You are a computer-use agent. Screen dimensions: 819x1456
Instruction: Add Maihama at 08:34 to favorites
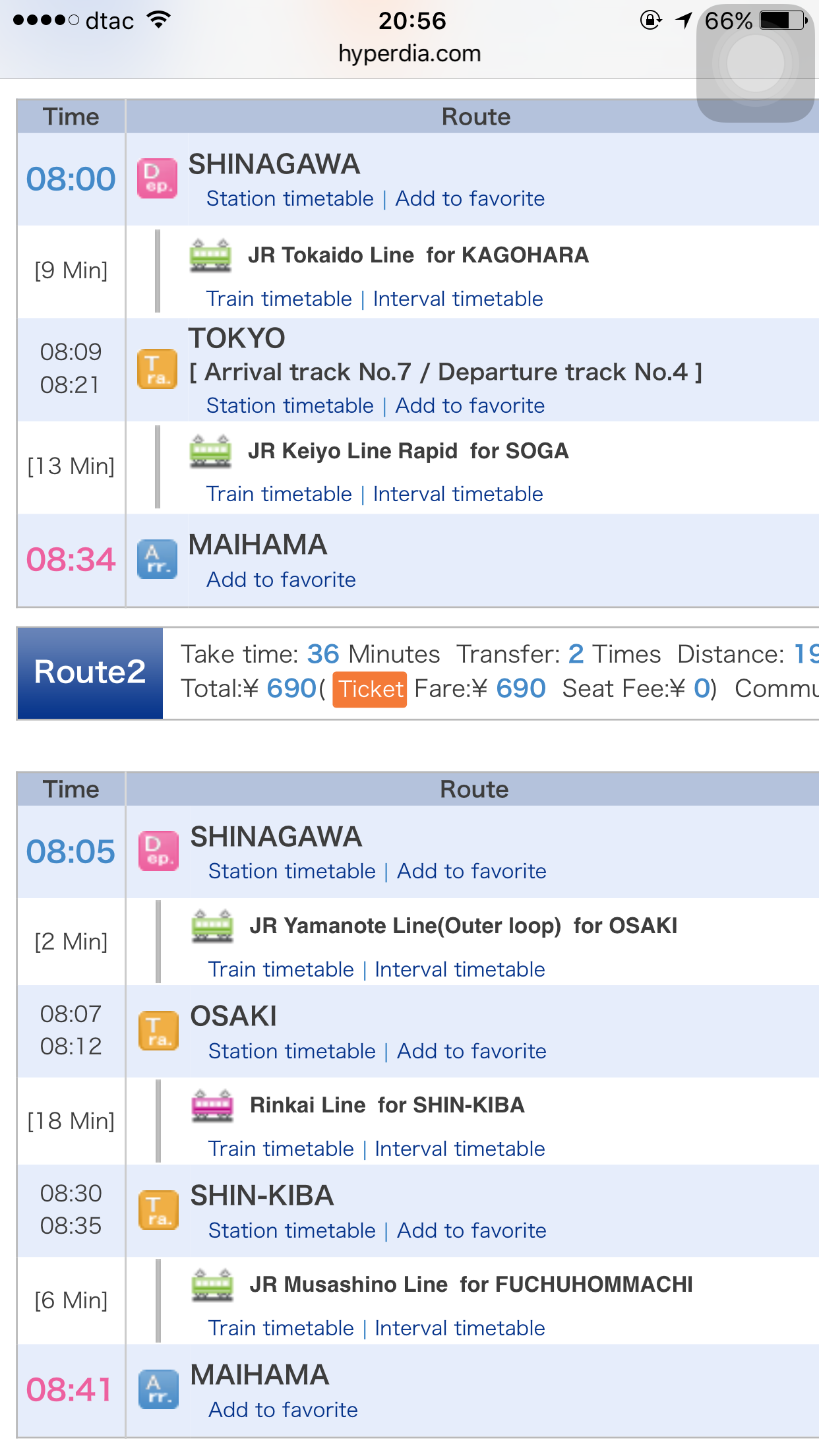282,580
